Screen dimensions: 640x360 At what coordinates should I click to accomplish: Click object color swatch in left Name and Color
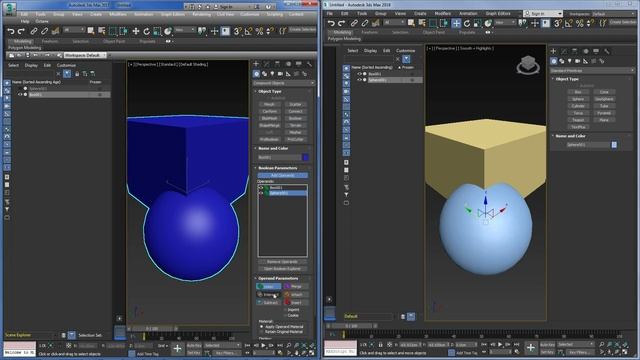point(305,157)
